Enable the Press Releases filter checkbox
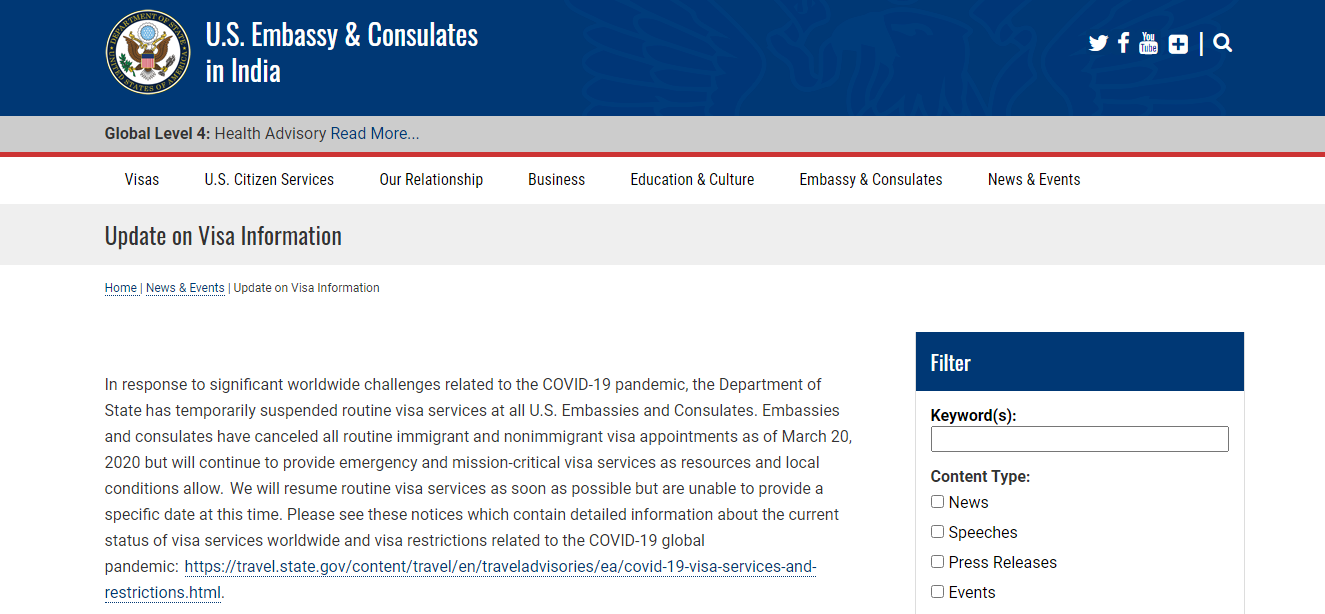Screen dimensions: 1325x614 [x=937, y=562]
